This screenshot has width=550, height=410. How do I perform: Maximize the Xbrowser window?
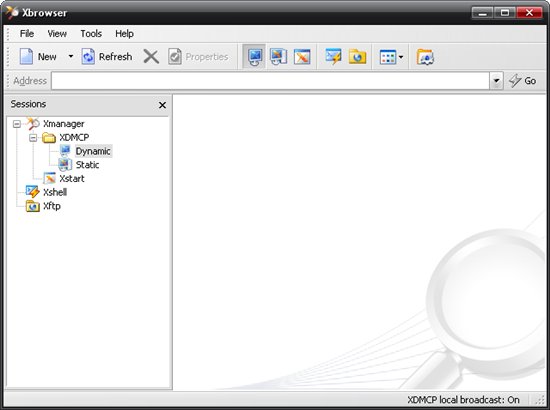tap(504, 13)
